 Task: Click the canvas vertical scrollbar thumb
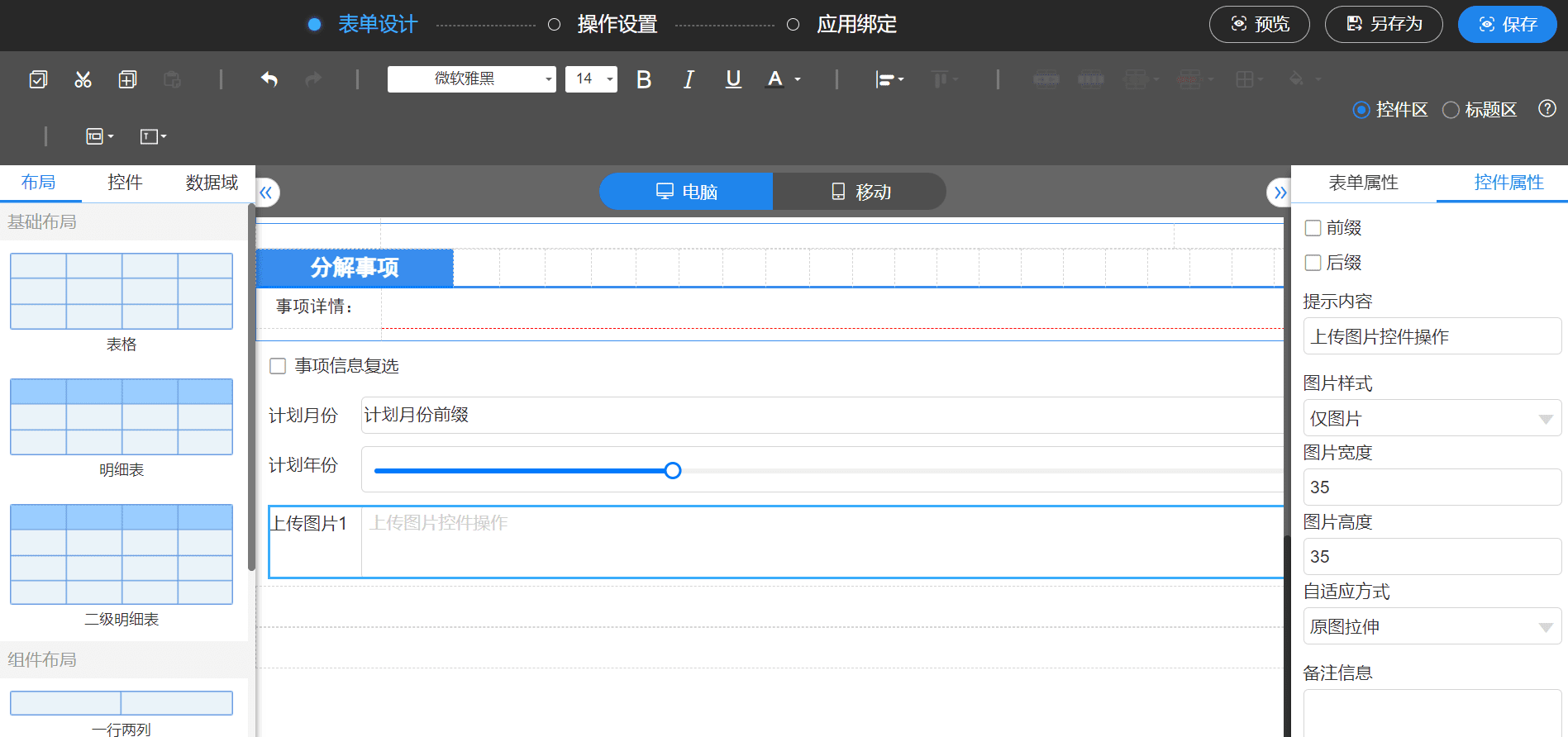coord(1287,636)
